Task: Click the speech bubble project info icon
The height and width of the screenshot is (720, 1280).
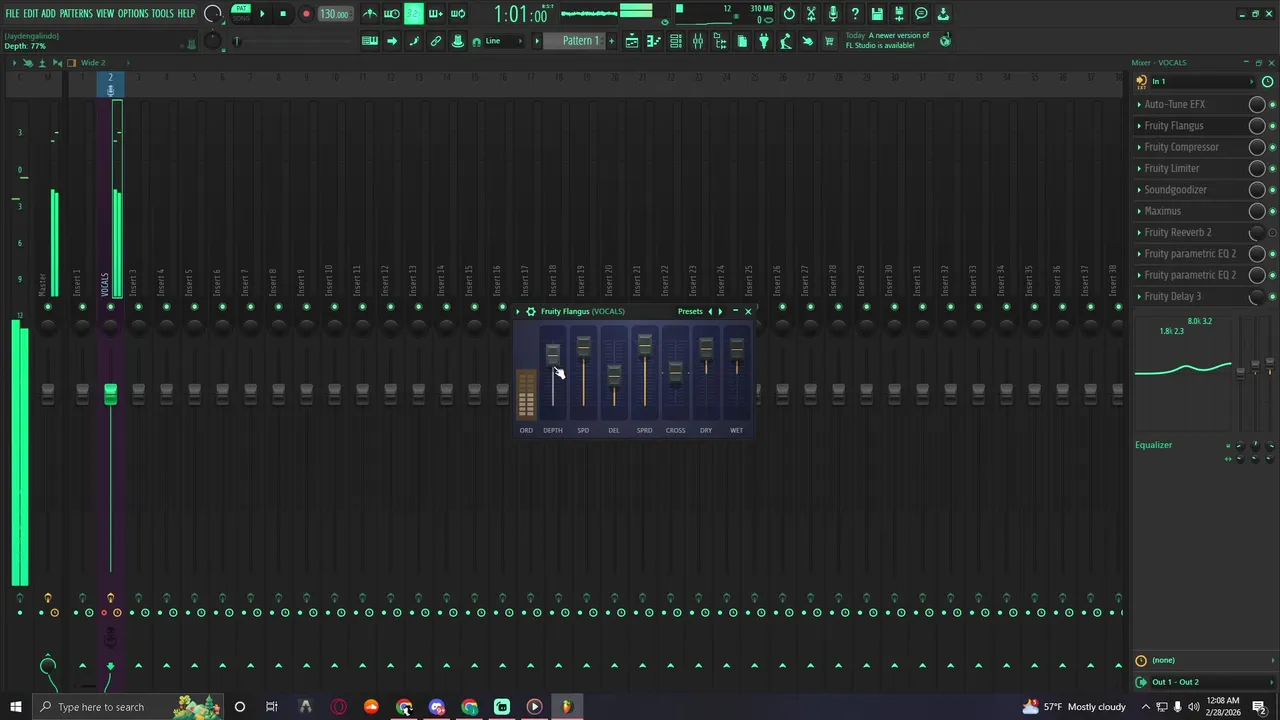Action: (921, 14)
